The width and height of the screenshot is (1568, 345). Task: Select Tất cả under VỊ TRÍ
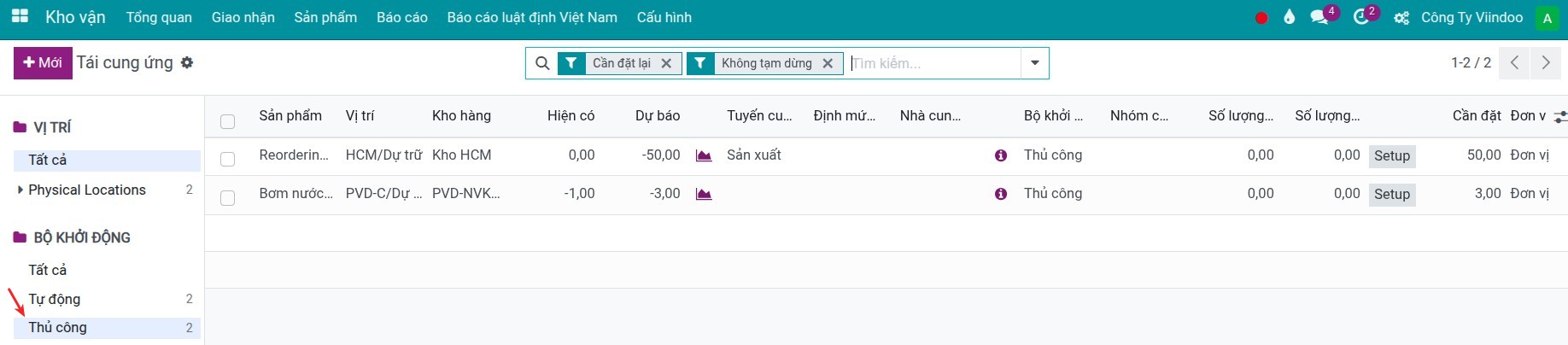click(107, 161)
